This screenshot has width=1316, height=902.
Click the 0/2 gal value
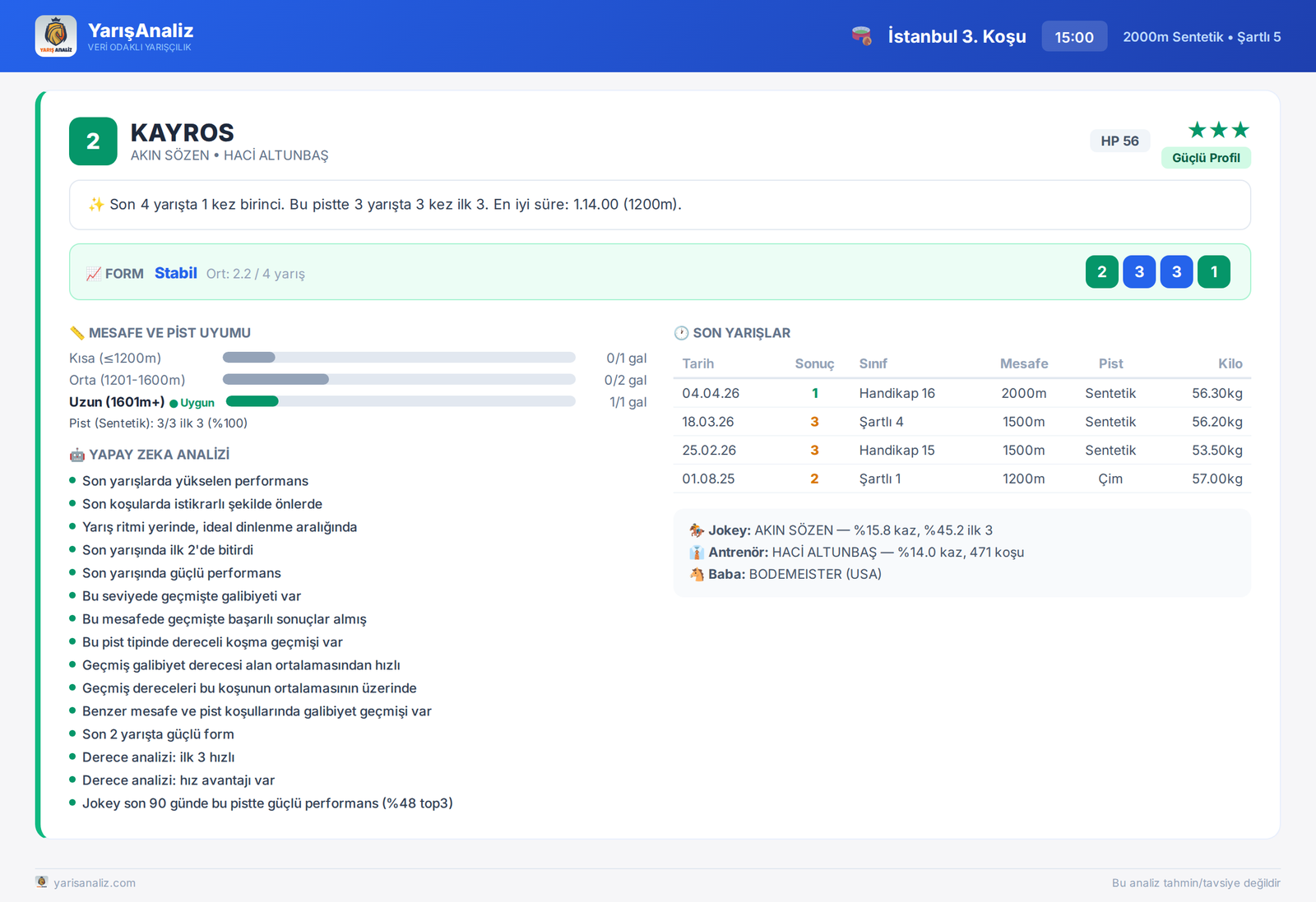pos(625,380)
